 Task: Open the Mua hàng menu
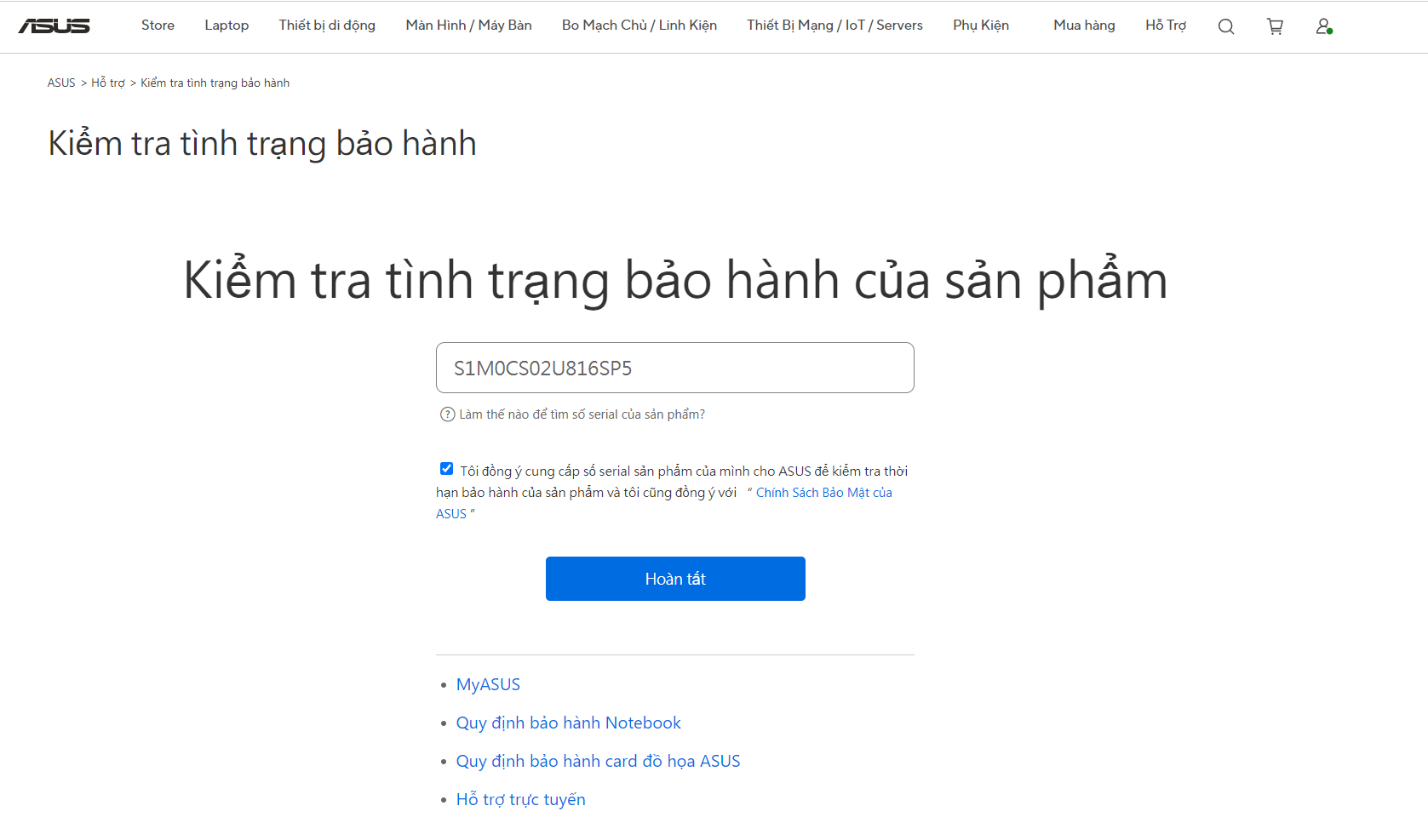[x=1084, y=26]
